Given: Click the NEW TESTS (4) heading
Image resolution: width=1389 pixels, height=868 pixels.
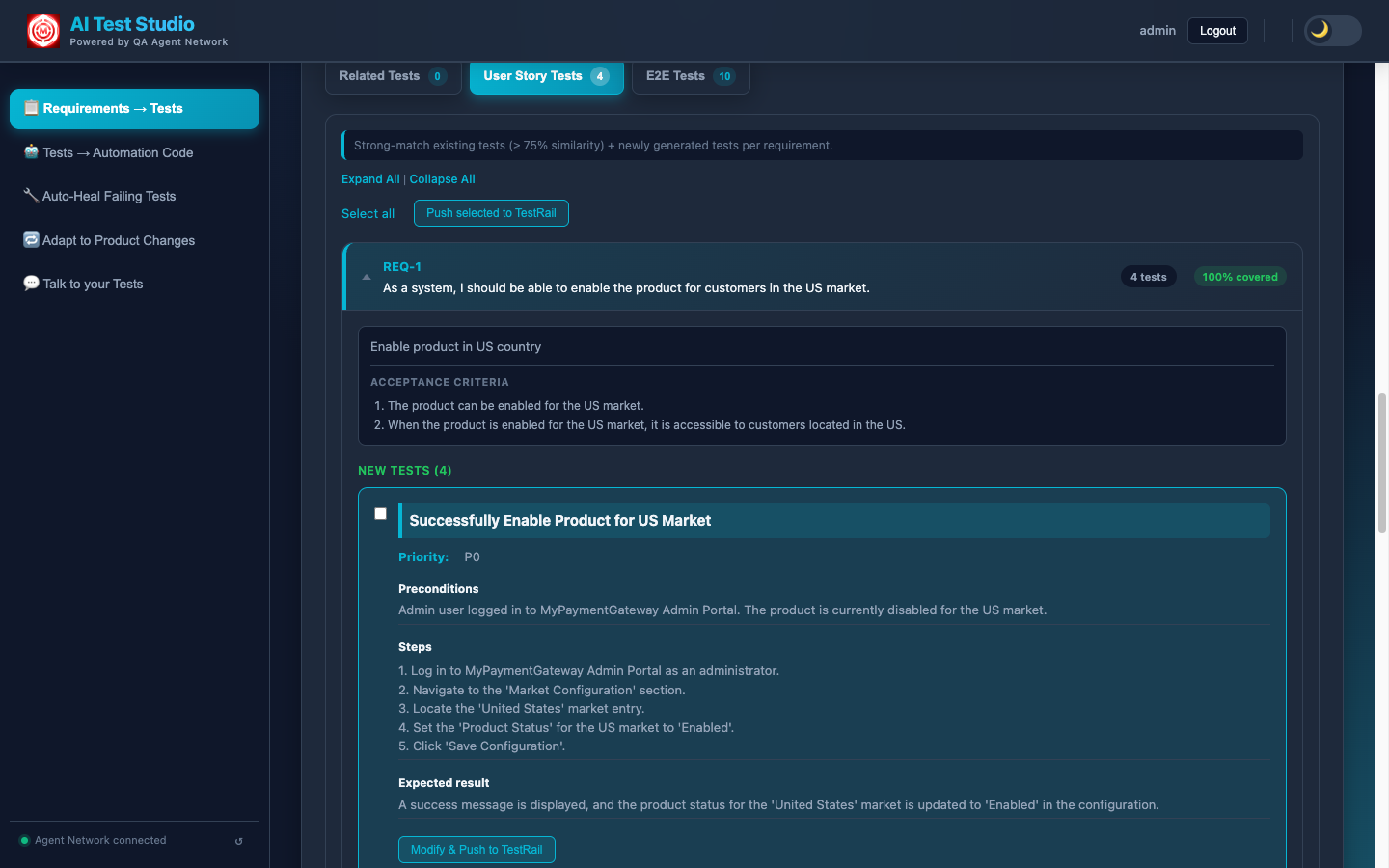Looking at the screenshot, I should click(405, 471).
